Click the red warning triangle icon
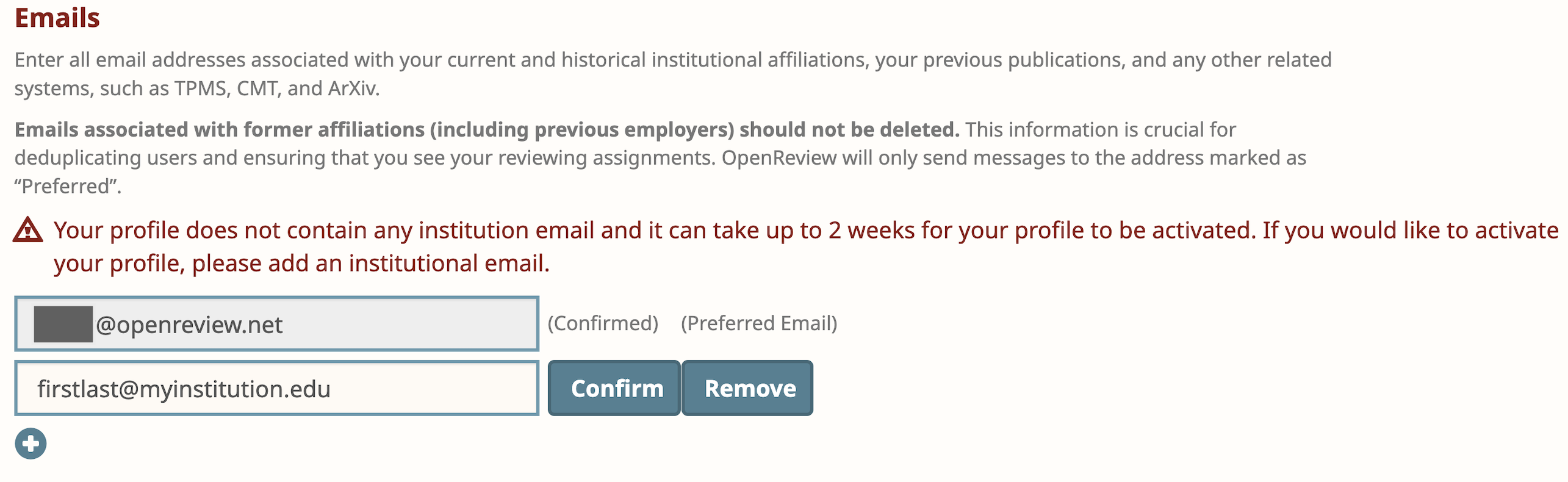The image size is (1568, 482). [27, 231]
